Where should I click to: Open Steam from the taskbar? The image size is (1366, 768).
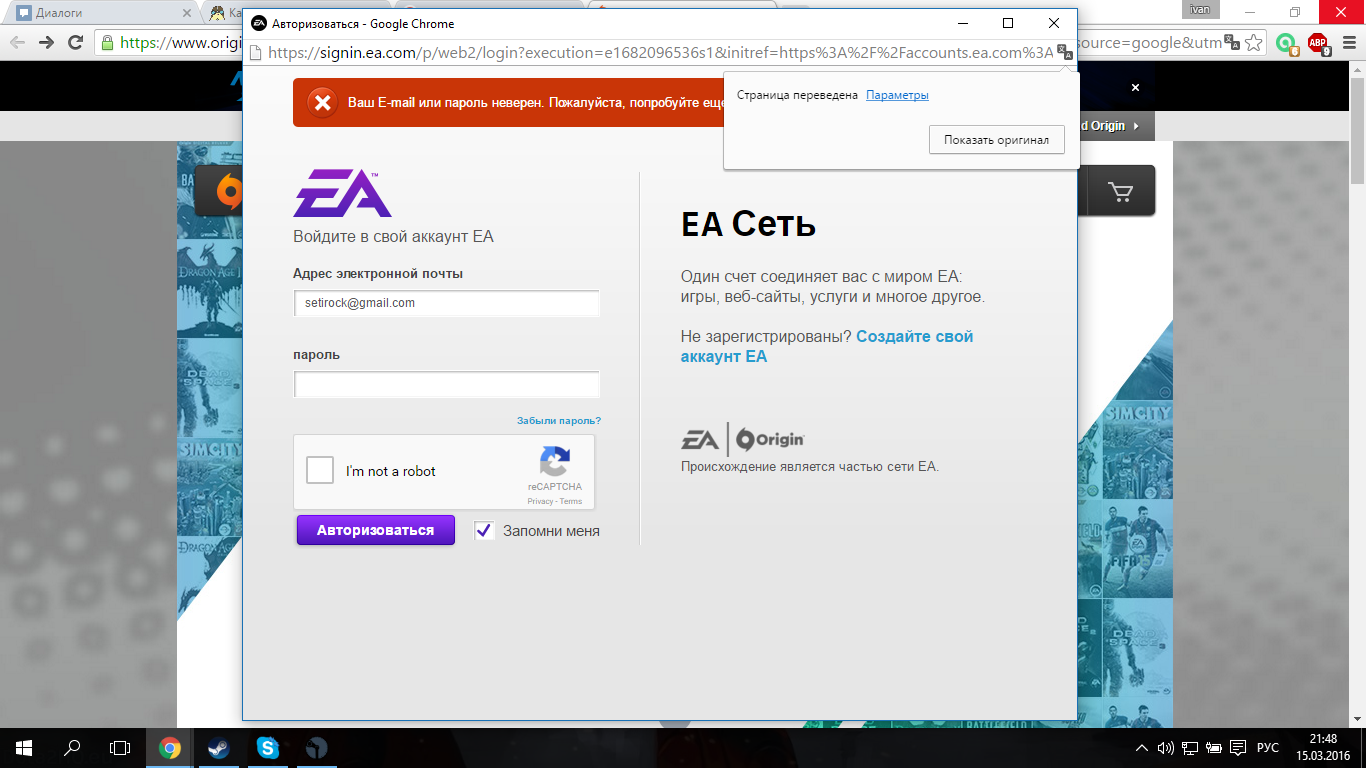217,747
